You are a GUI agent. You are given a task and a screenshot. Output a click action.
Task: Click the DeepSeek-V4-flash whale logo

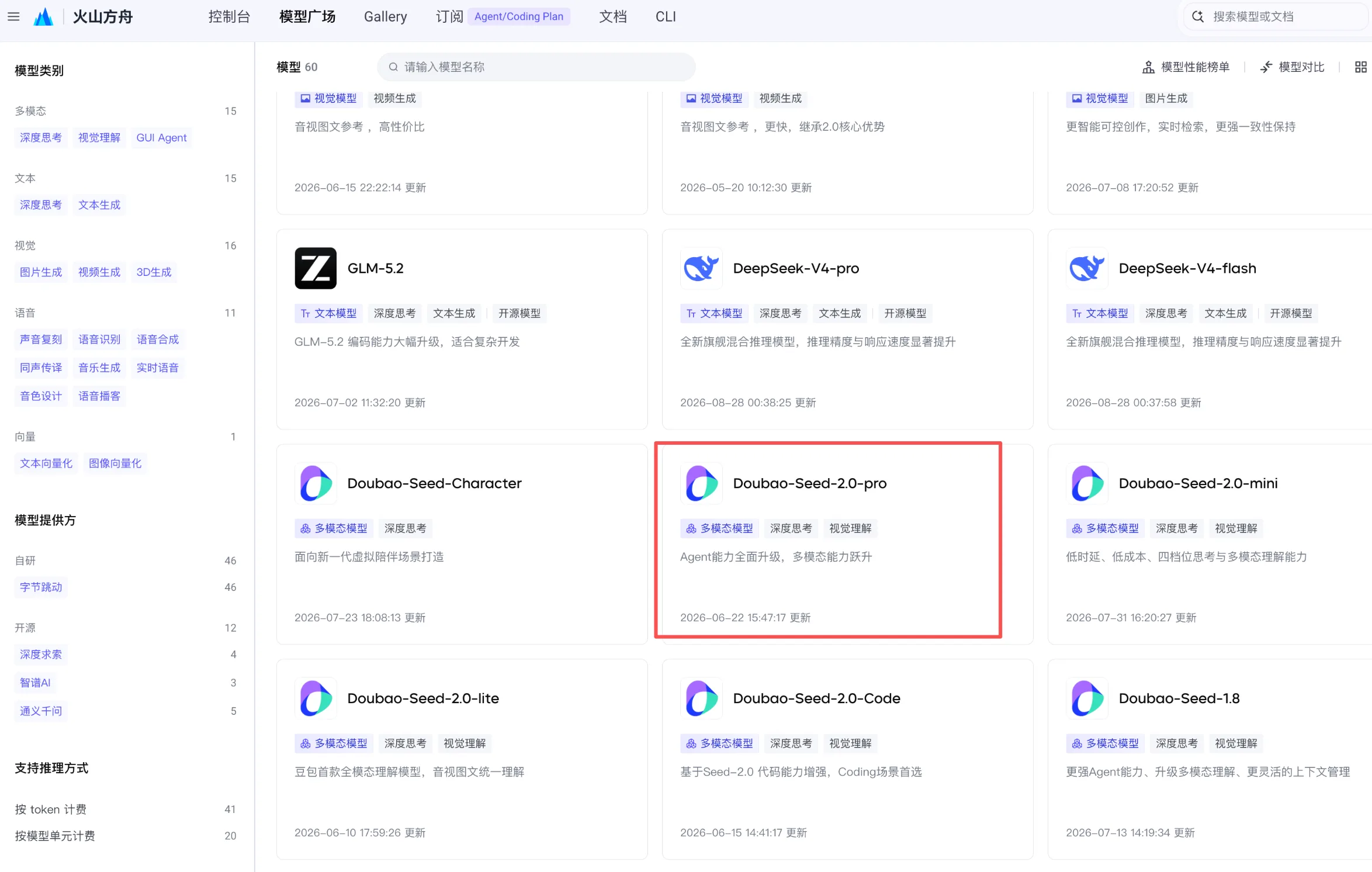coord(1087,268)
